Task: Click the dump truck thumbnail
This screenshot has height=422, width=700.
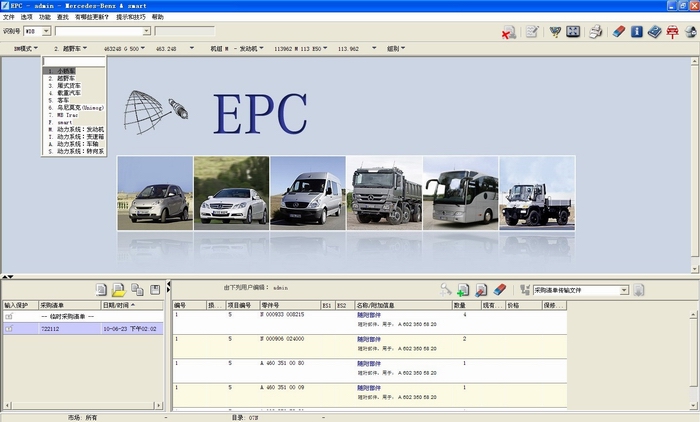Action: coord(384,193)
